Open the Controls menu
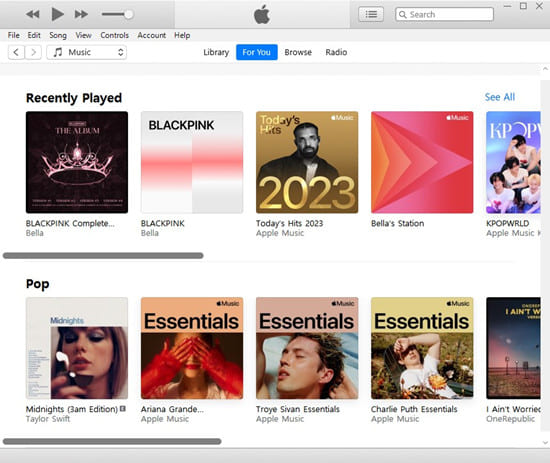550x463 pixels. coord(114,35)
